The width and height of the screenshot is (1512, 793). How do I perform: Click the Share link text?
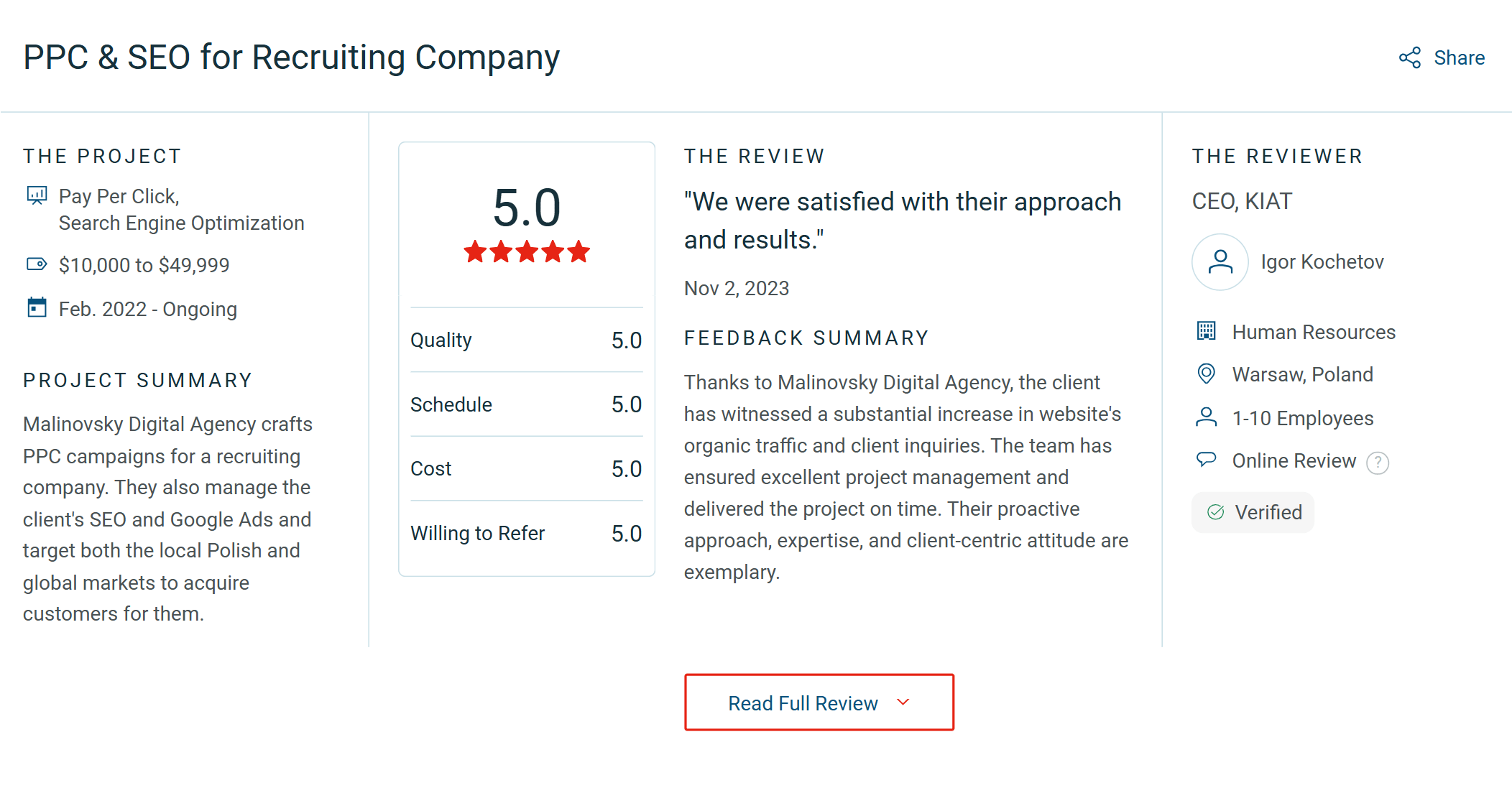[1459, 58]
